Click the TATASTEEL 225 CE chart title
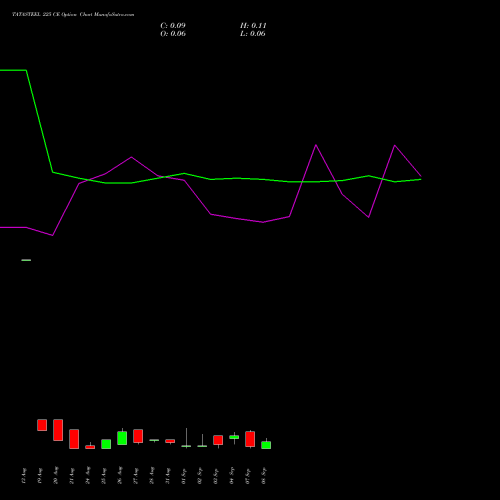 point(73,15)
